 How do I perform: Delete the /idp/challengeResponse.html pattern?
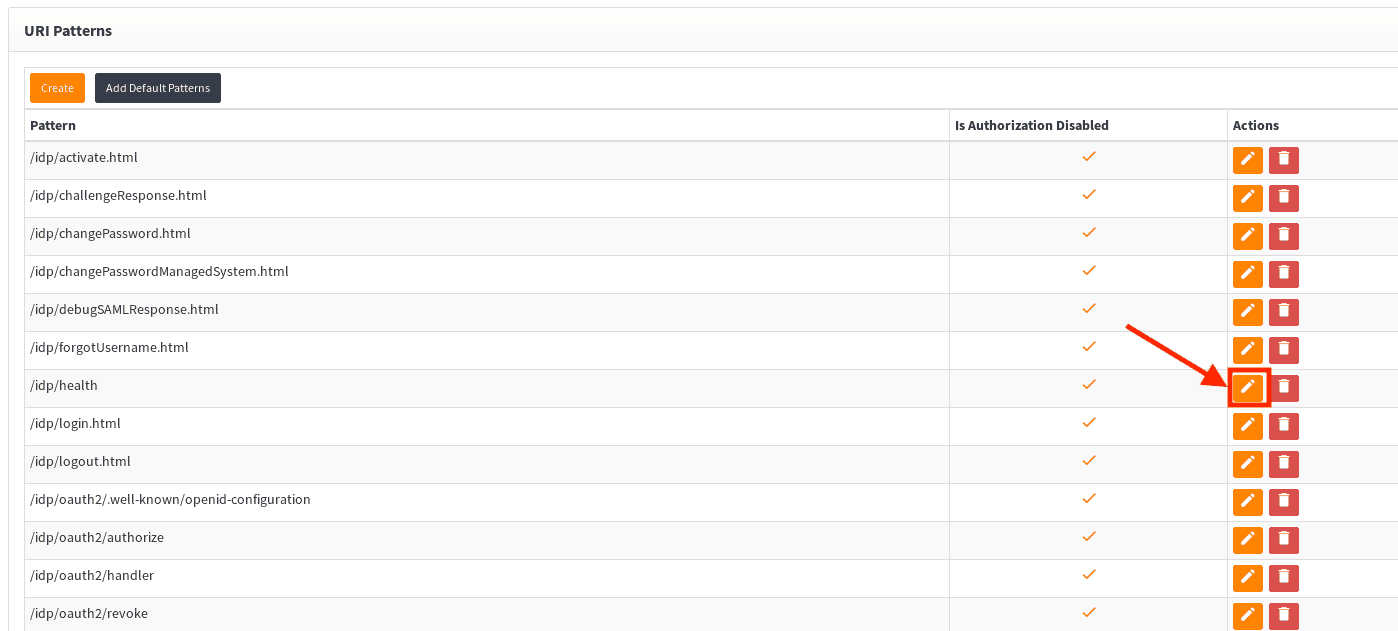pos(1284,198)
